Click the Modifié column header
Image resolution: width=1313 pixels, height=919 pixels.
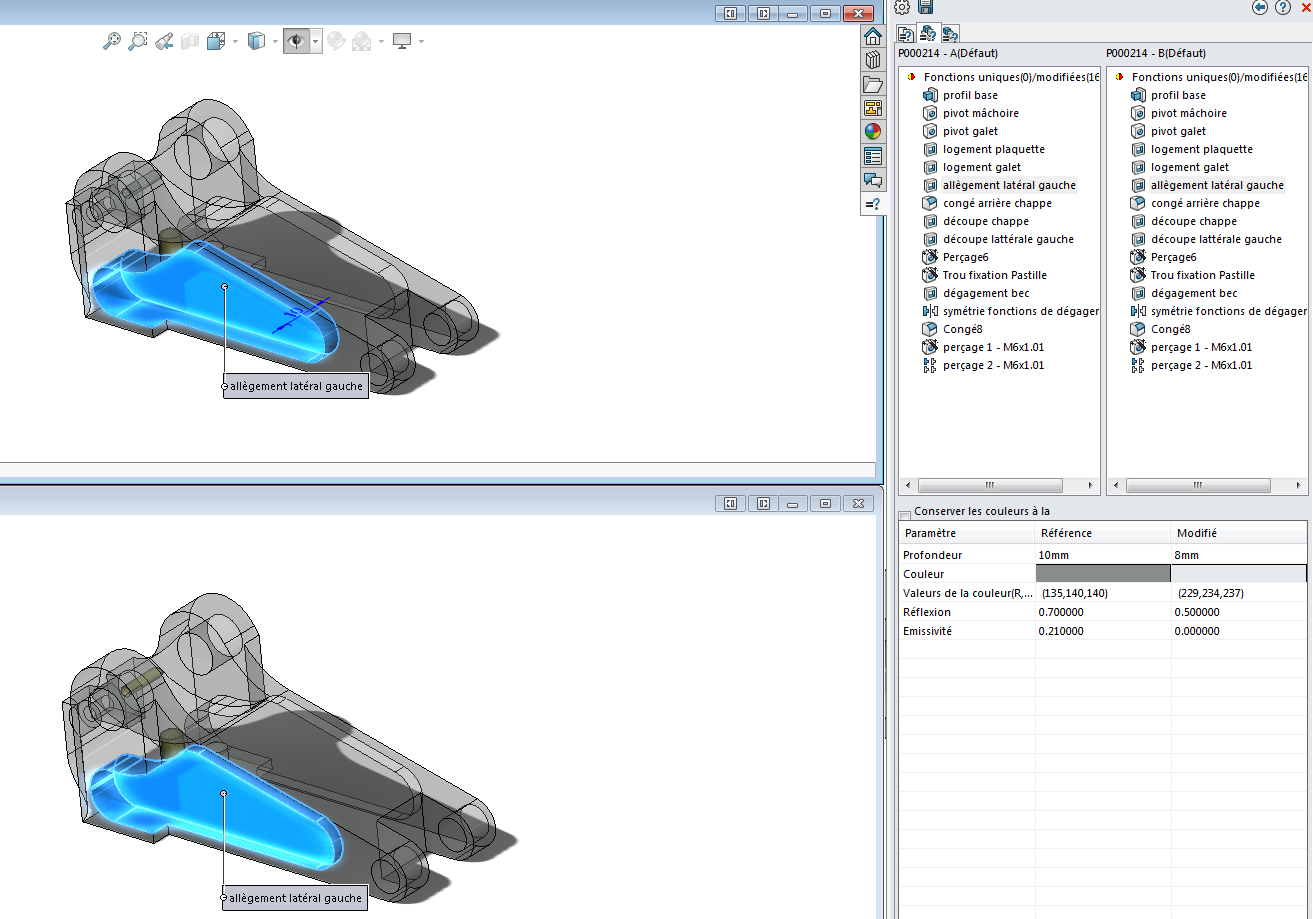pos(1239,533)
